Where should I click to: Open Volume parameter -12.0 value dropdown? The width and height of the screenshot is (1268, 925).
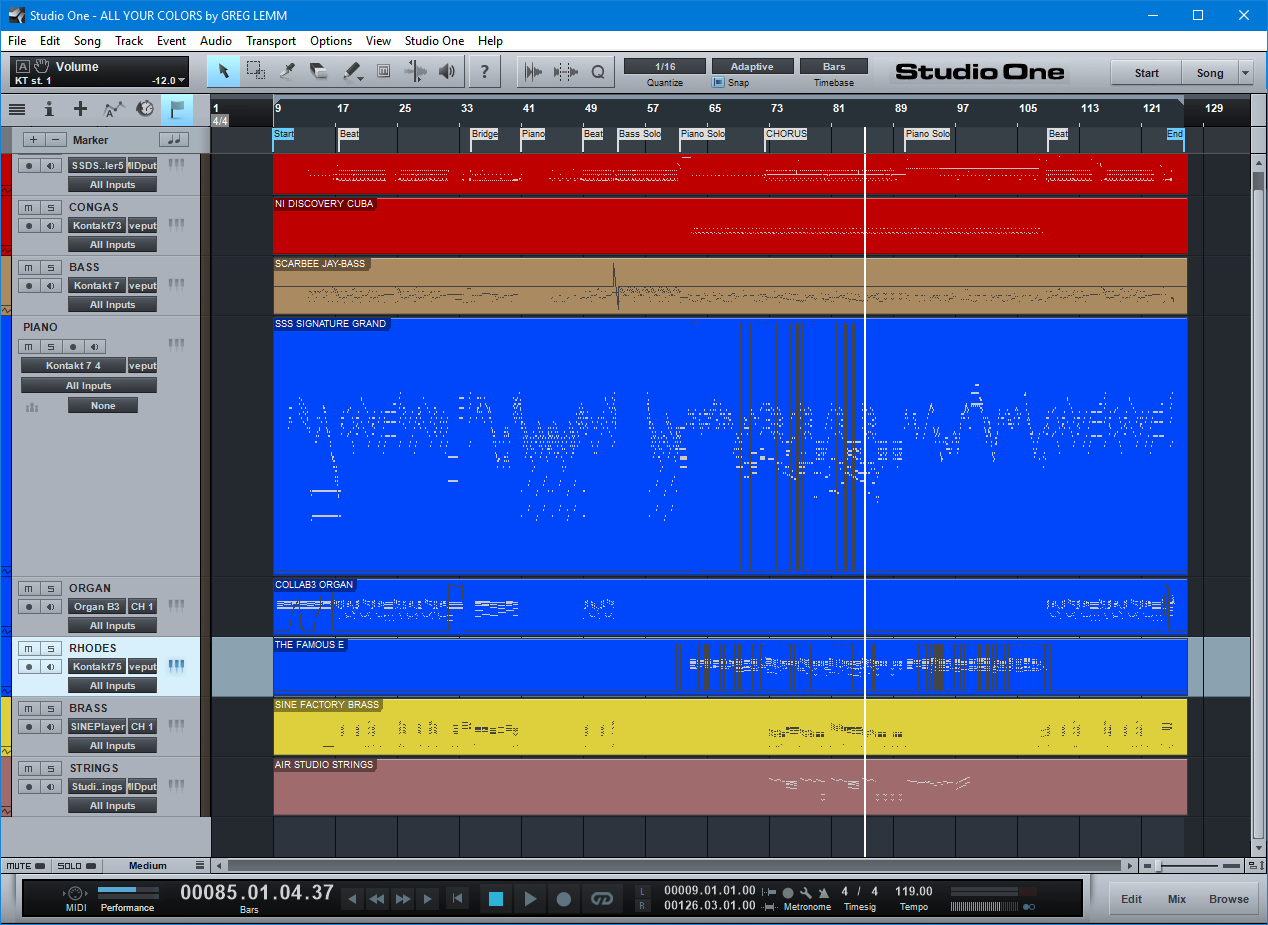click(x=169, y=80)
